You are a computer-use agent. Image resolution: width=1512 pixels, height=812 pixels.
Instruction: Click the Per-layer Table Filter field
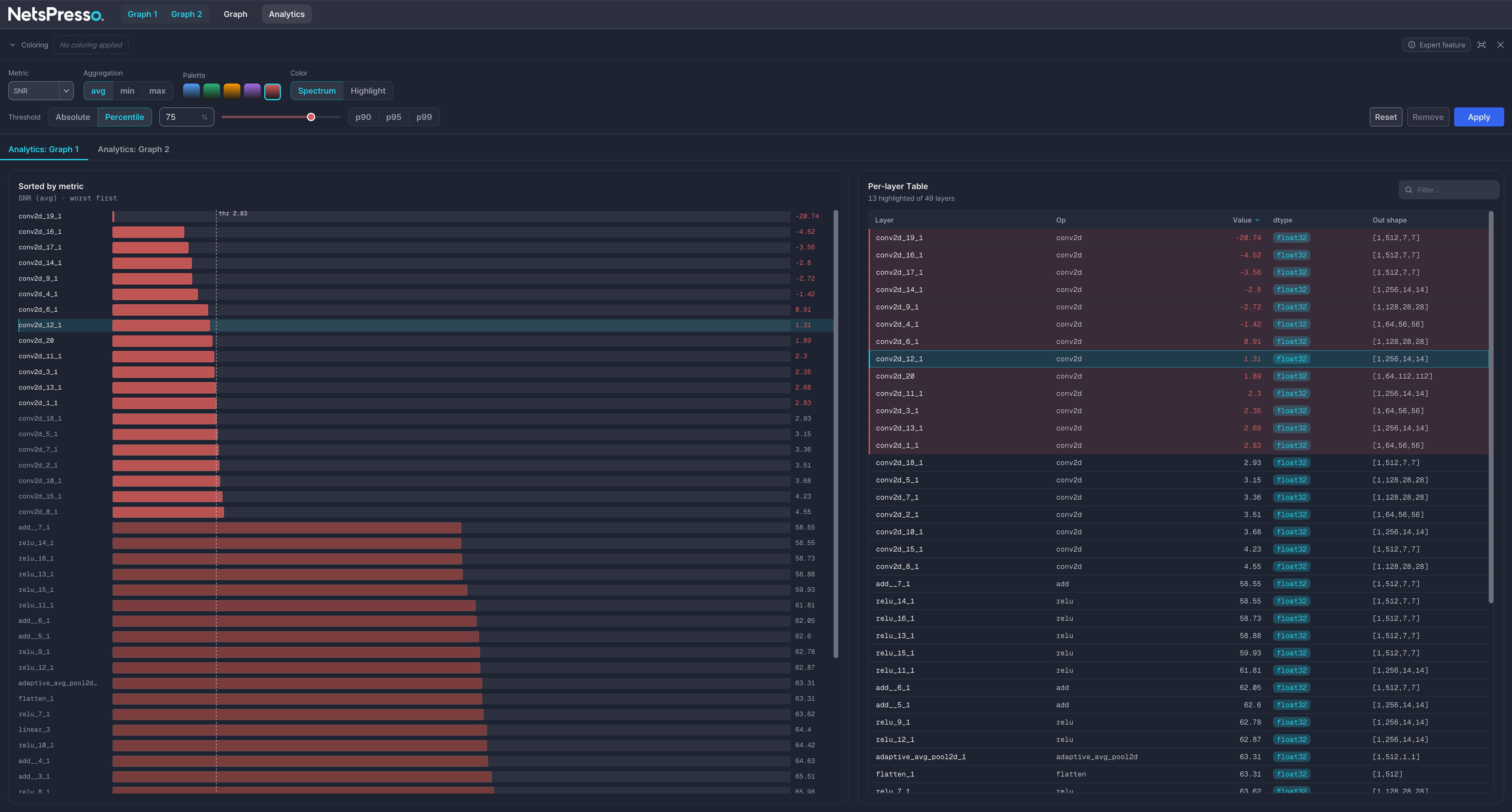point(1448,190)
